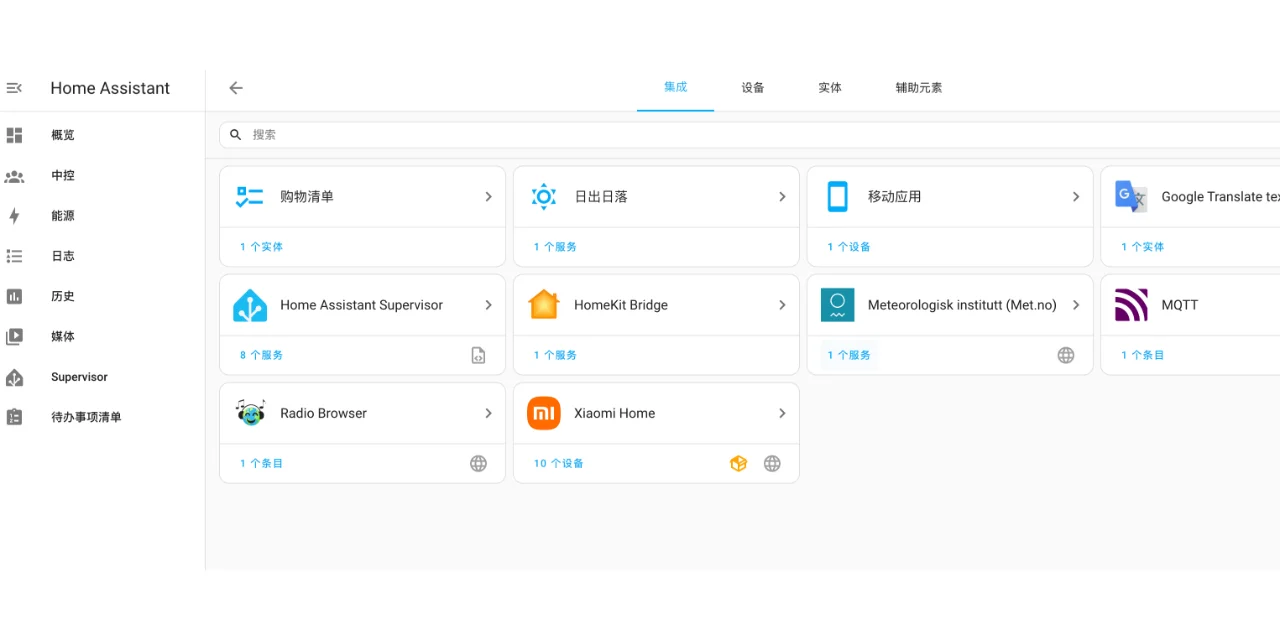Screen dimensions: 1280x640
Task: Collapse the sidebar with the hamburger icon
Action: click(14, 88)
